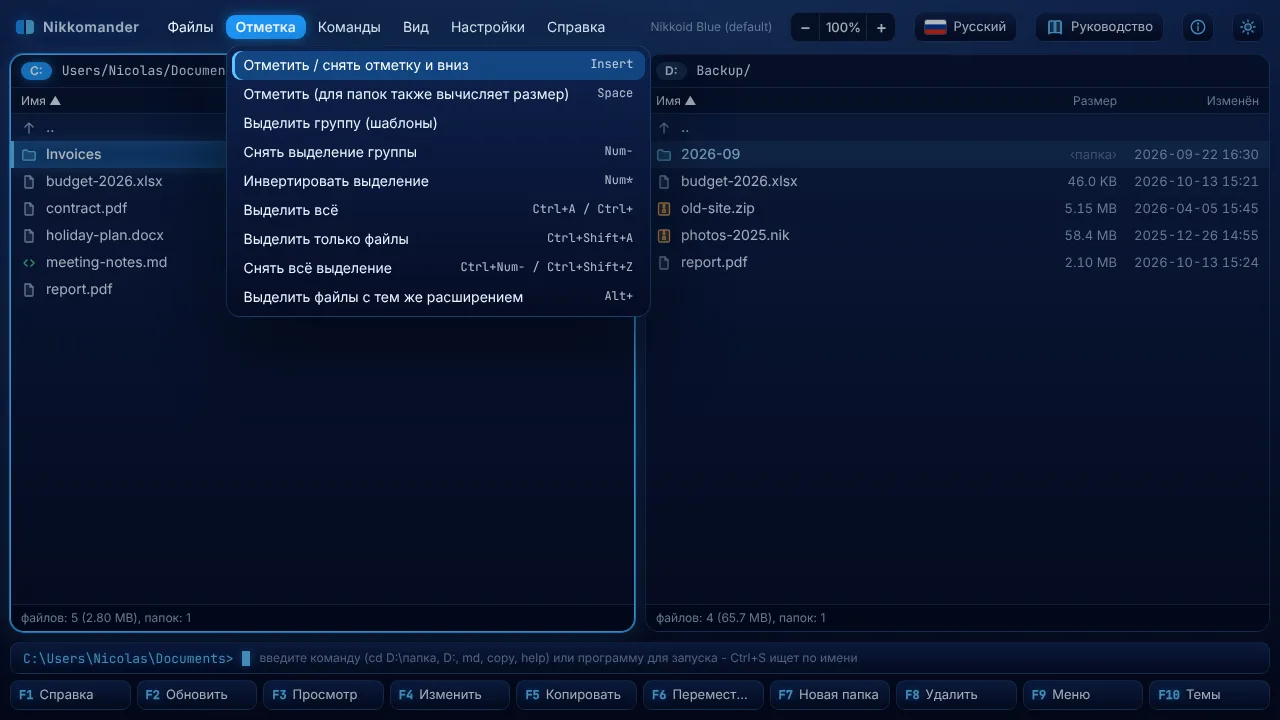Image resolution: width=1280 pixels, height=720 pixels.
Task: Choose Выделить только файлы
Action: coord(438,239)
